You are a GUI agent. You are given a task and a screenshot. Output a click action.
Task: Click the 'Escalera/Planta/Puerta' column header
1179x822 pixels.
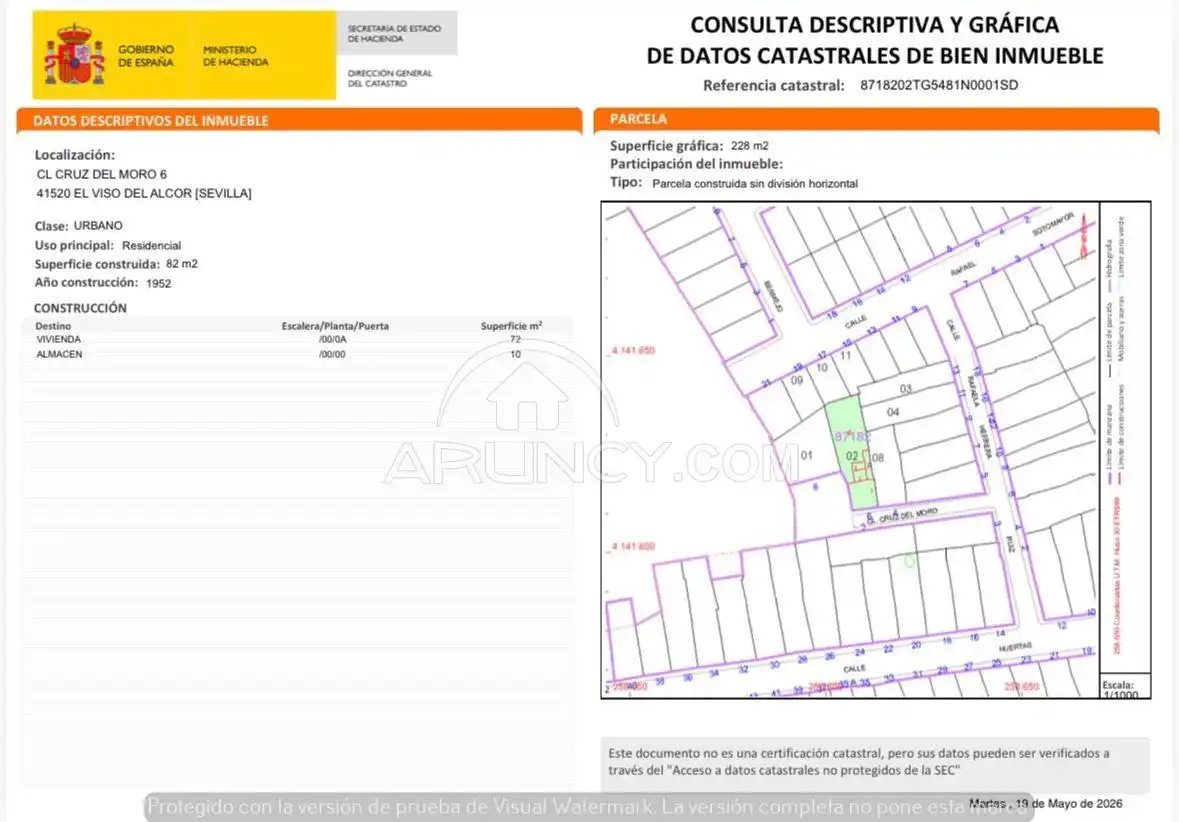pyautogui.click(x=335, y=326)
